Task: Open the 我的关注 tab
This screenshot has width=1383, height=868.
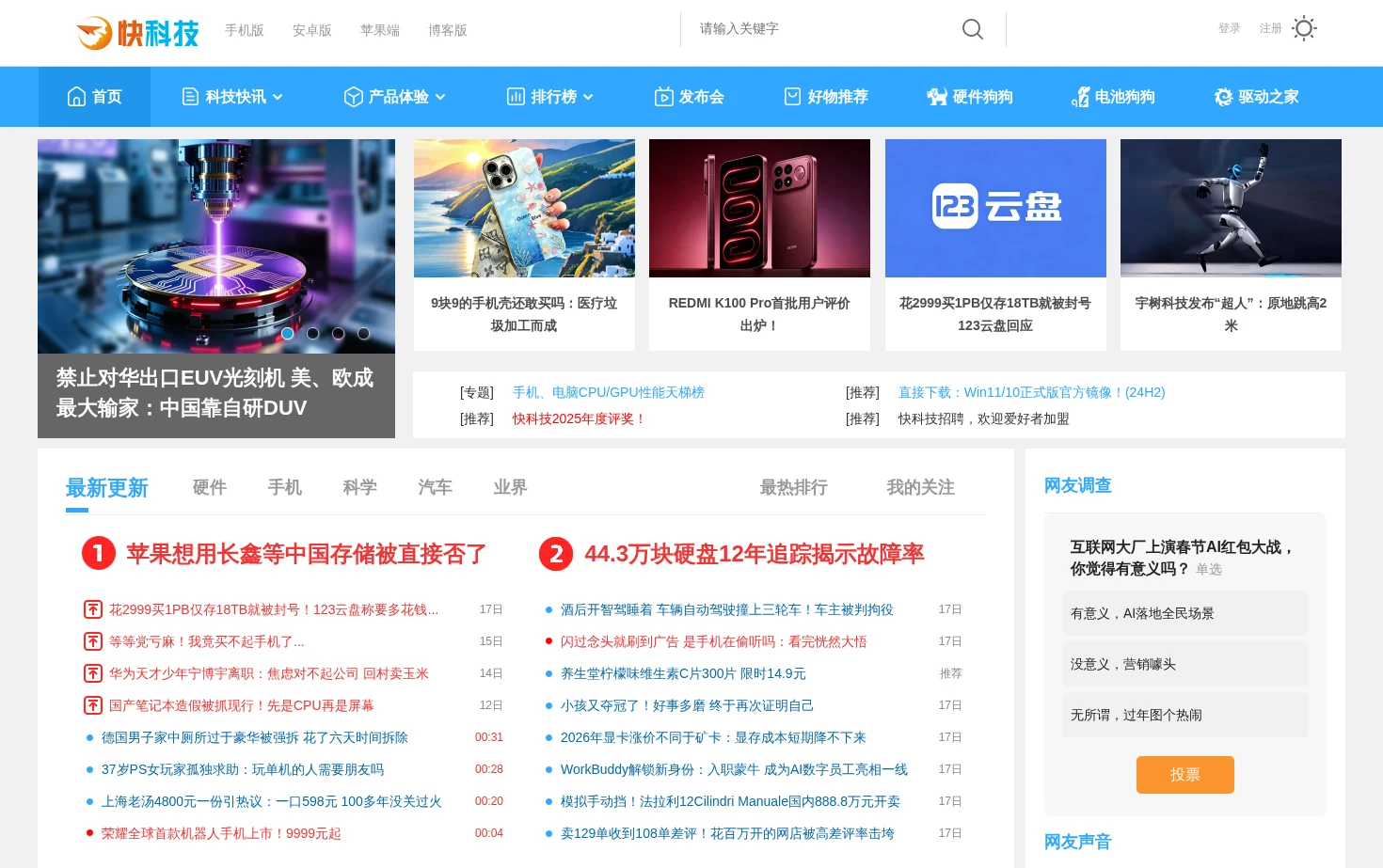Action: pyautogui.click(x=920, y=487)
